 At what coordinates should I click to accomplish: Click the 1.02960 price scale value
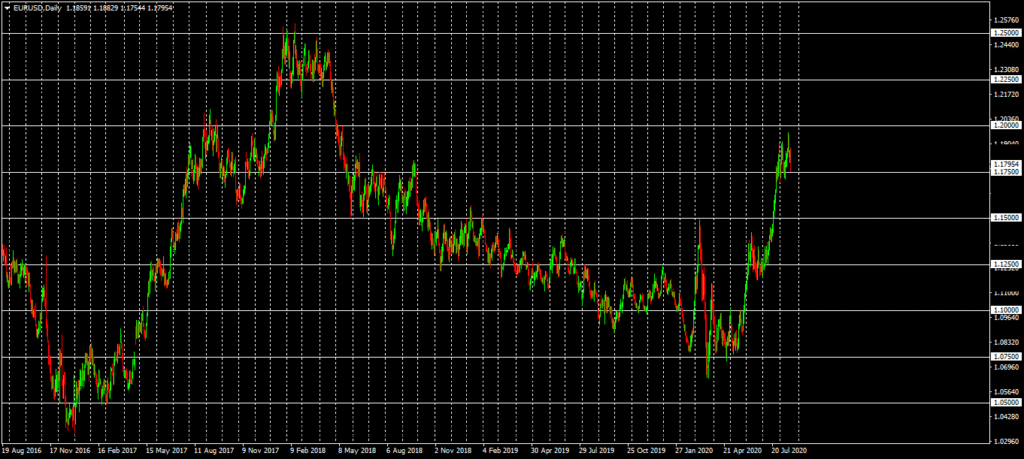click(1006, 441)
